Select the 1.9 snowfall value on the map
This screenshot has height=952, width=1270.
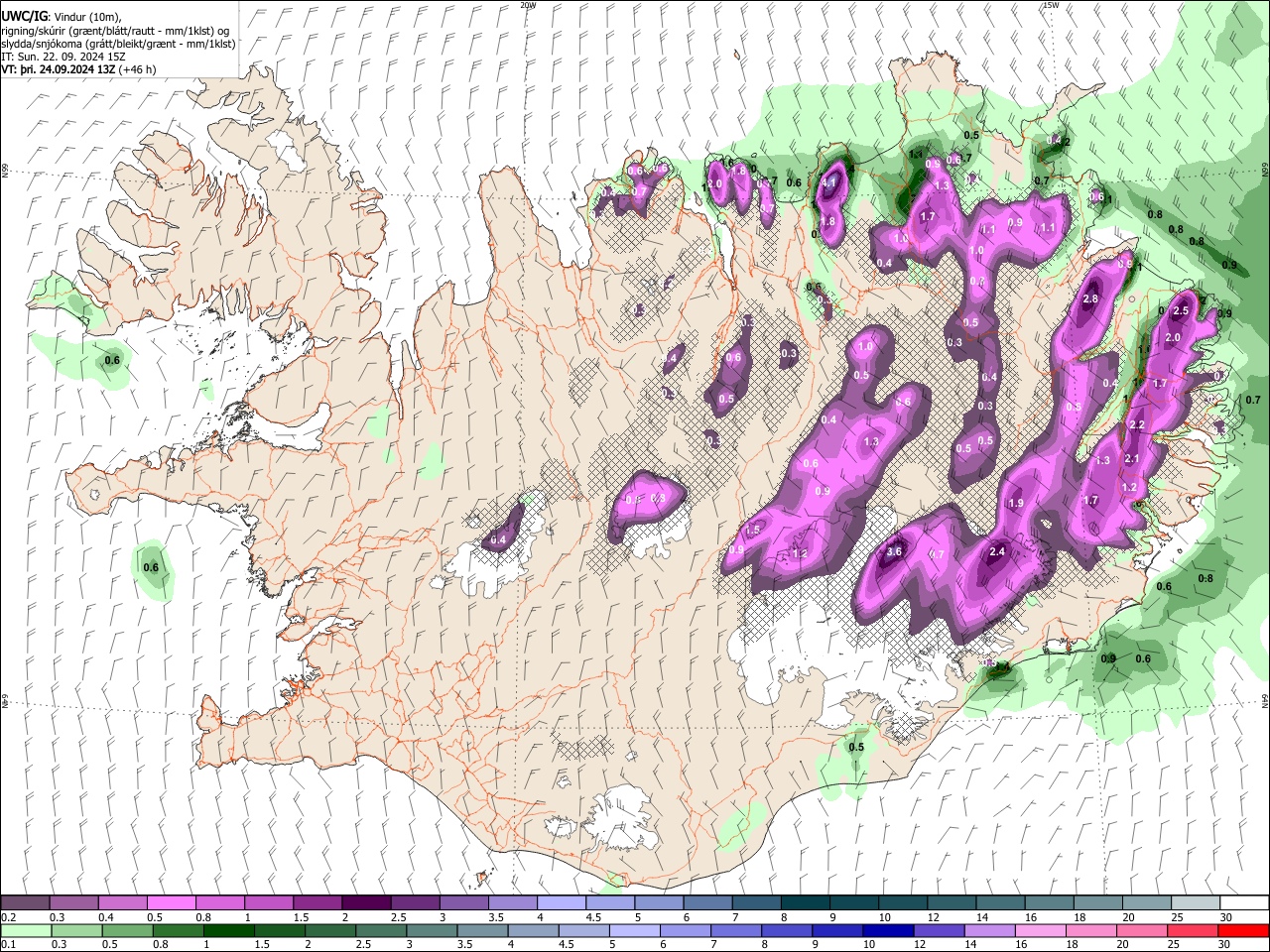pos(1016,504)
